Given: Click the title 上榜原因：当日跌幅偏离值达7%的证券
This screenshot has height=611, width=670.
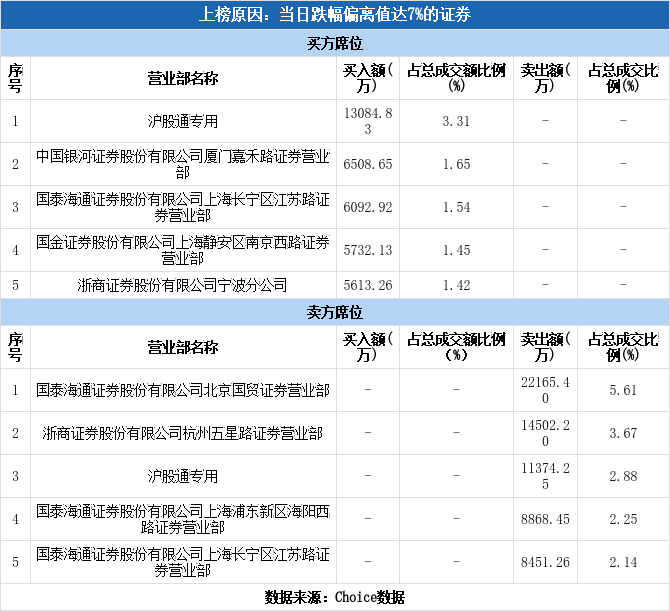Looking at the screenshot, I should click(x=335, y=15).
